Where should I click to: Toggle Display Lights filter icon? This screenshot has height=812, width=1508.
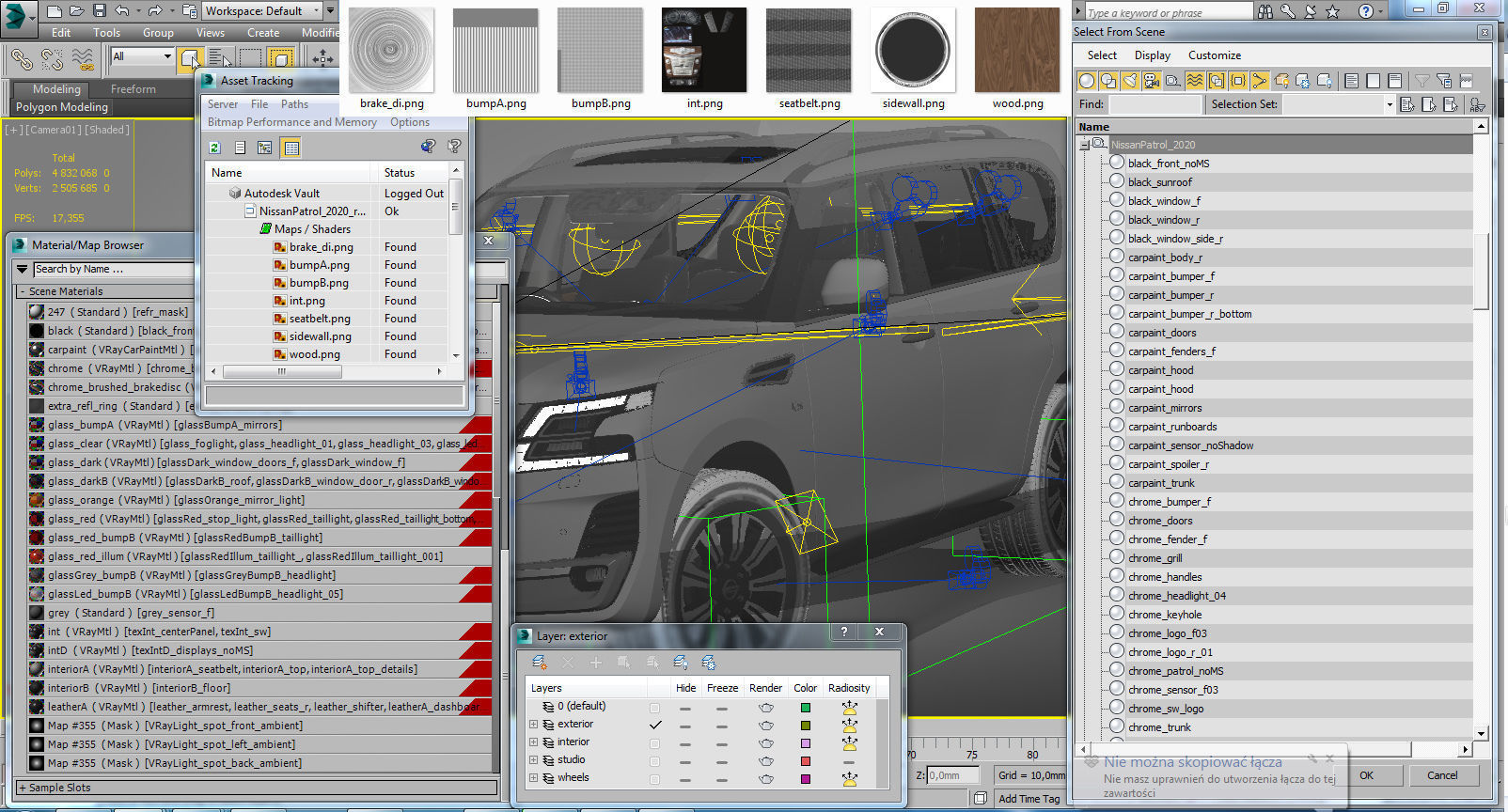point(1131,81)
